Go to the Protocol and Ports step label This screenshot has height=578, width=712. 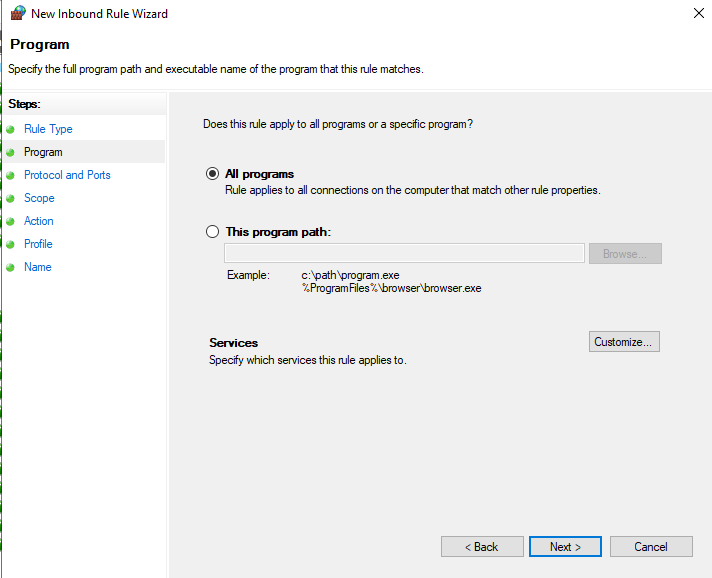coord(67,175)
